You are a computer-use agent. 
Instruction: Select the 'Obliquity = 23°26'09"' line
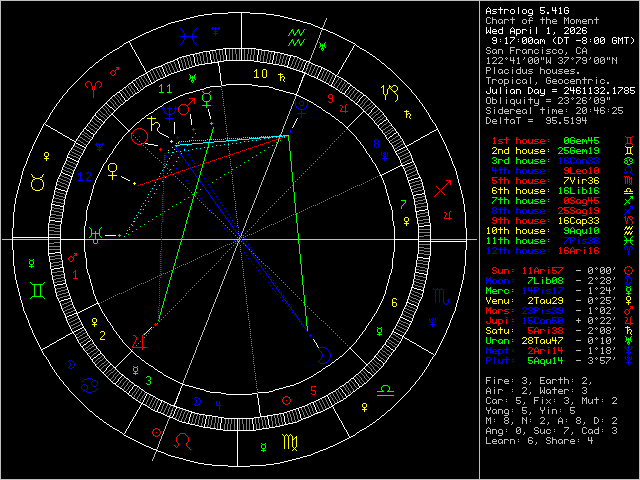pos(548,101)
